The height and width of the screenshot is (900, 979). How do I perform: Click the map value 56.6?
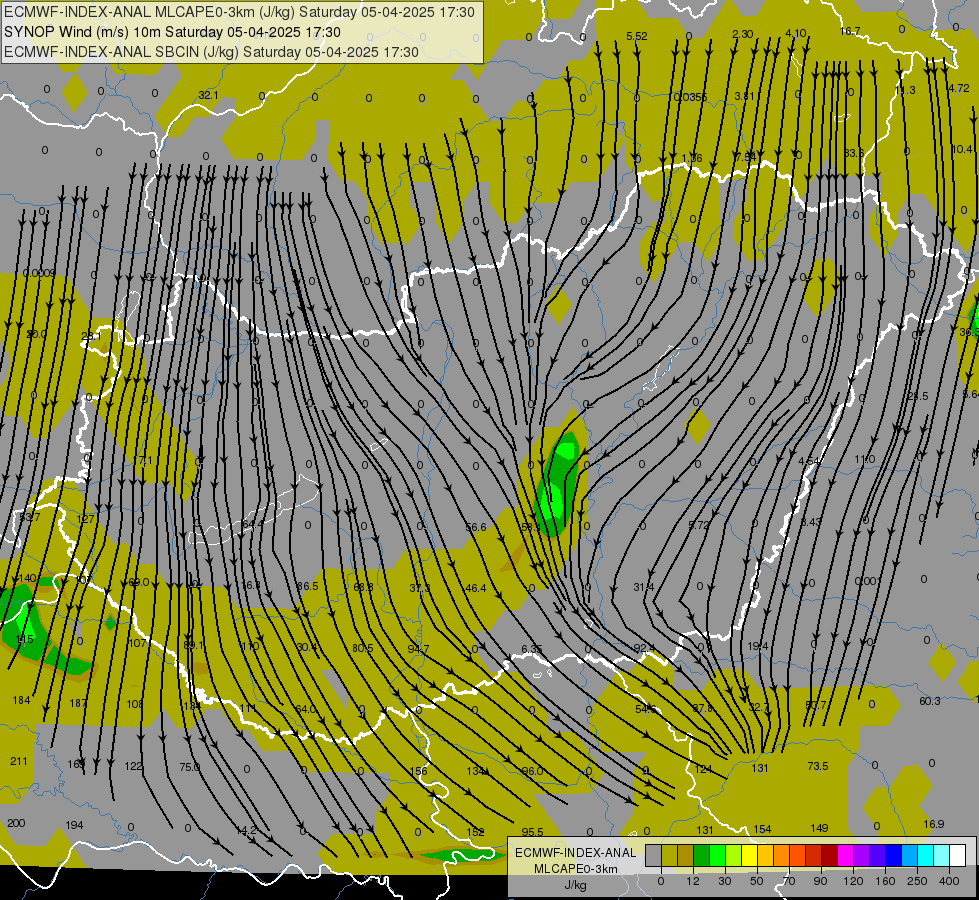tap(476, 527)
